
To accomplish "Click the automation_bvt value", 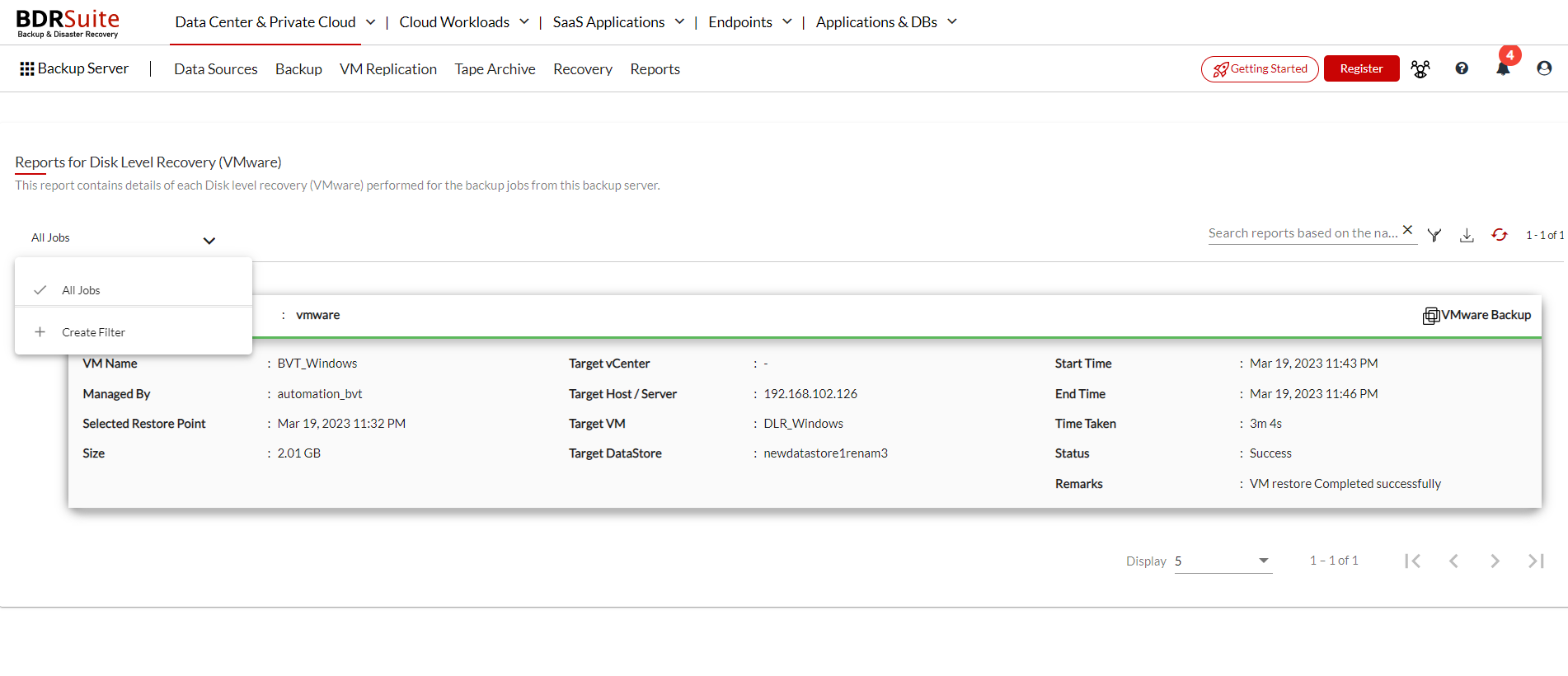I will (320, 394).
